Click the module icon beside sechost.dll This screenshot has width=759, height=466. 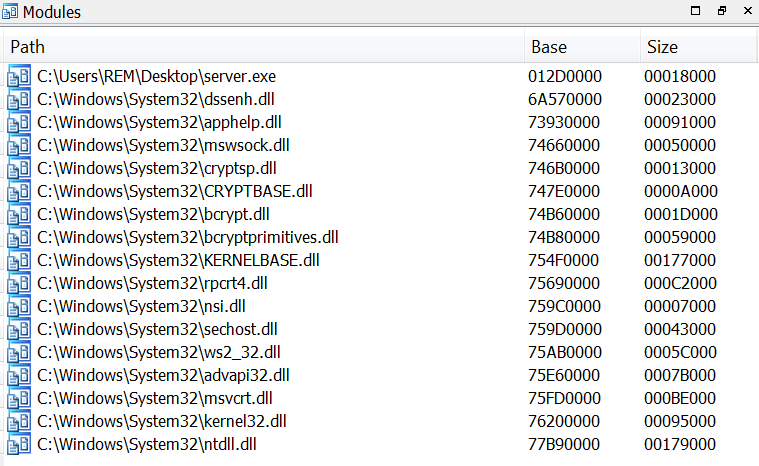[x=19, y=329]
